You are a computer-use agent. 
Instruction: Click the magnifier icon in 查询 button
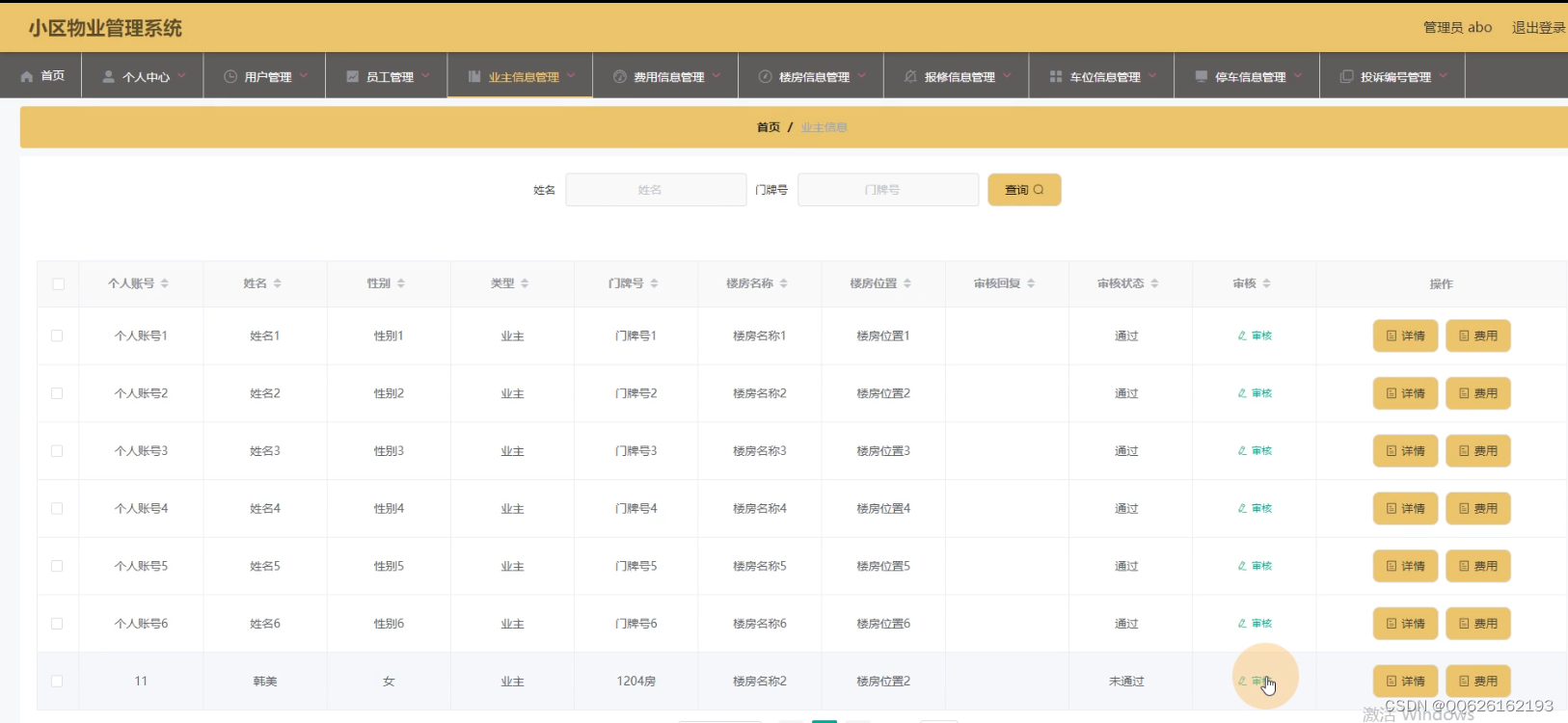coord(1039,190)
